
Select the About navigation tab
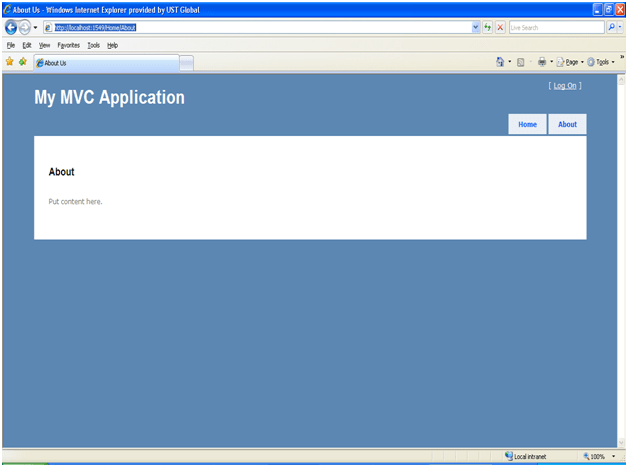coord(567,125)
